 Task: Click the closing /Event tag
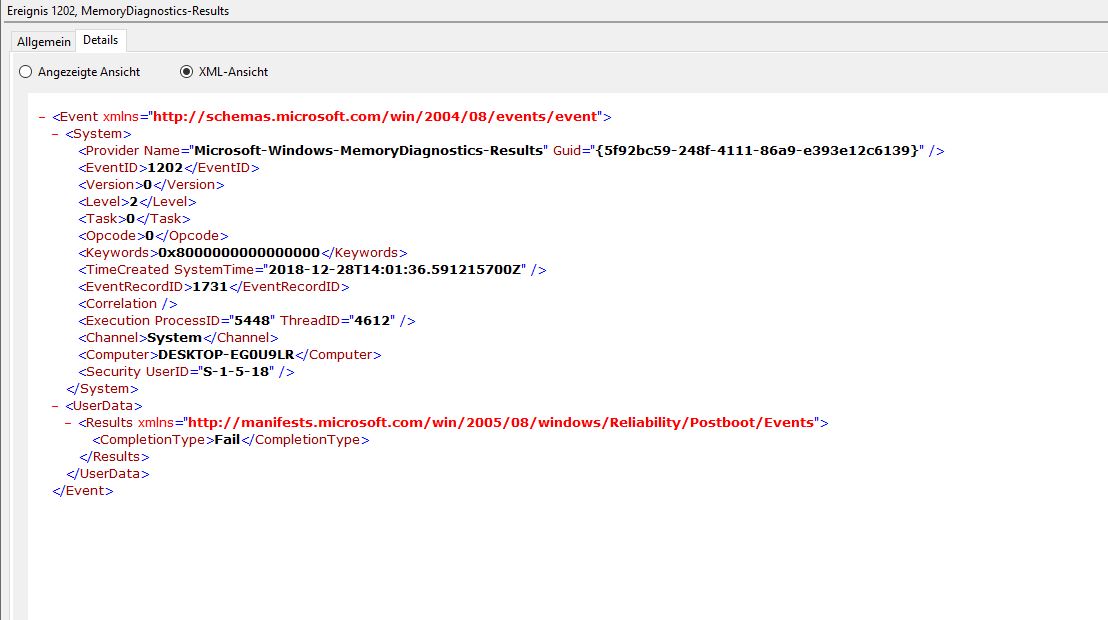[83, 491]
